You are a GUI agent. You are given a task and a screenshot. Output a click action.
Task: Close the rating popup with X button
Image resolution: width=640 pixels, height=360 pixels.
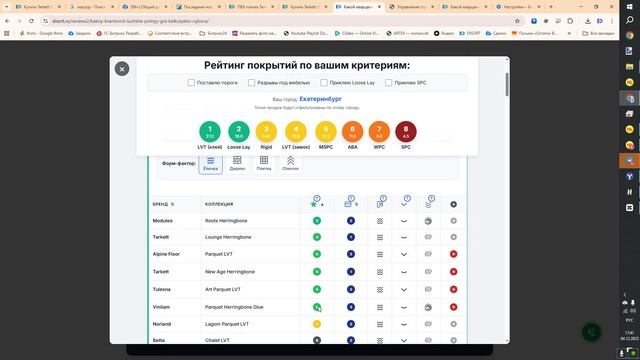[122, 69]
